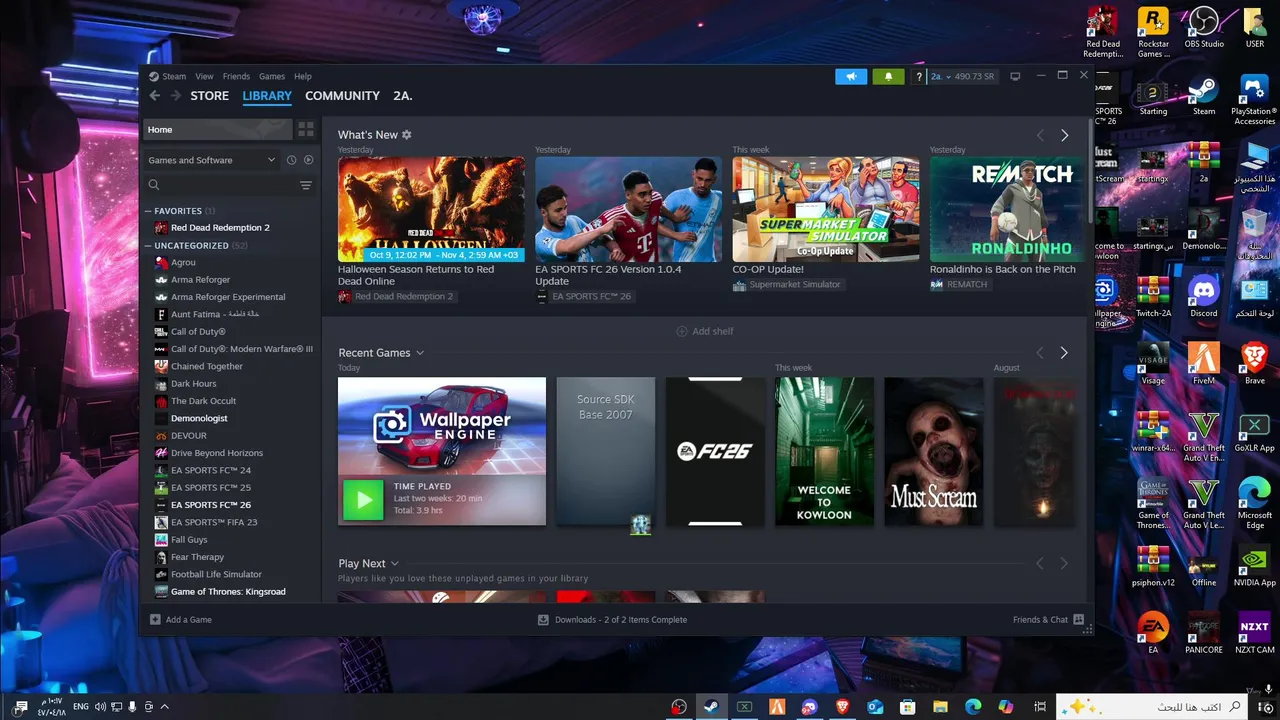1280x720 pixels.
Task: Collapse the UNCATEGORIZED category
Action: (x=147, y=245)
